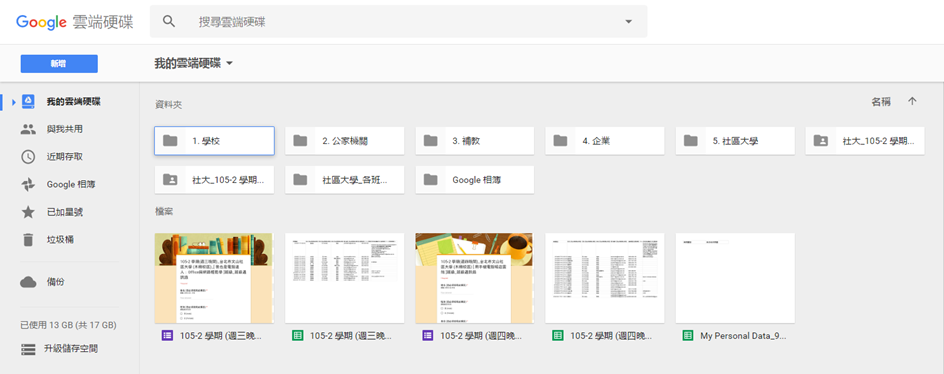Click 已使用 13 GB storage text

[x=68, y=325]
